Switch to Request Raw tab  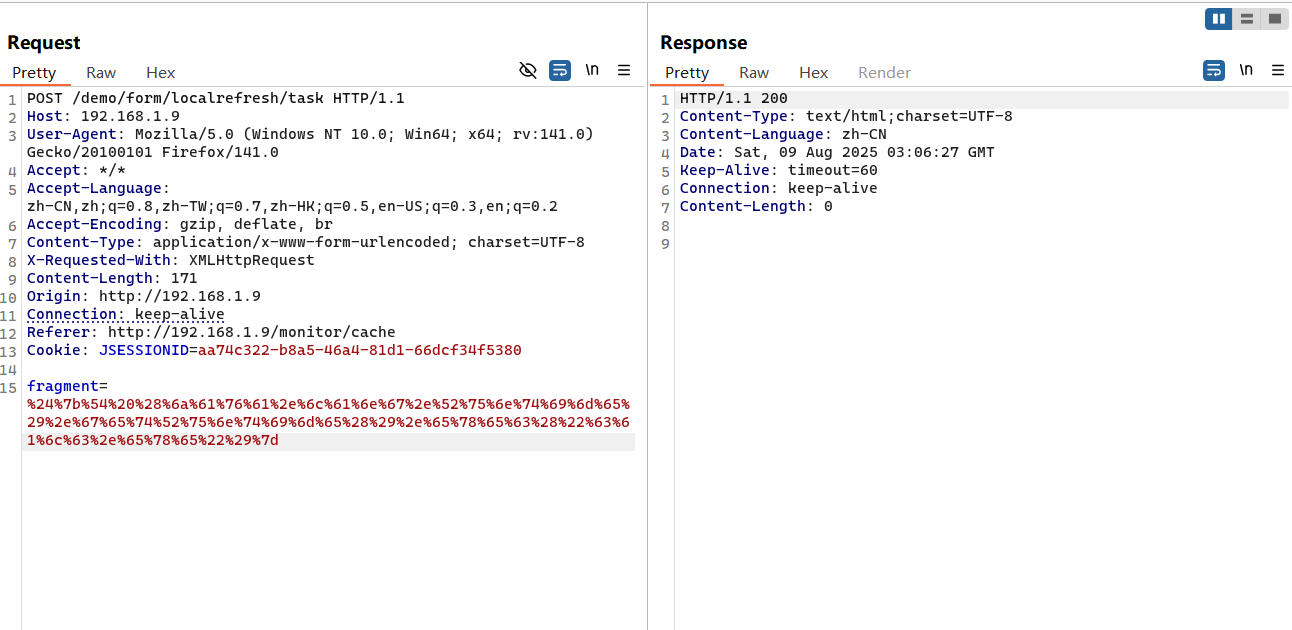pyautogui.click(x=101, y=73)
